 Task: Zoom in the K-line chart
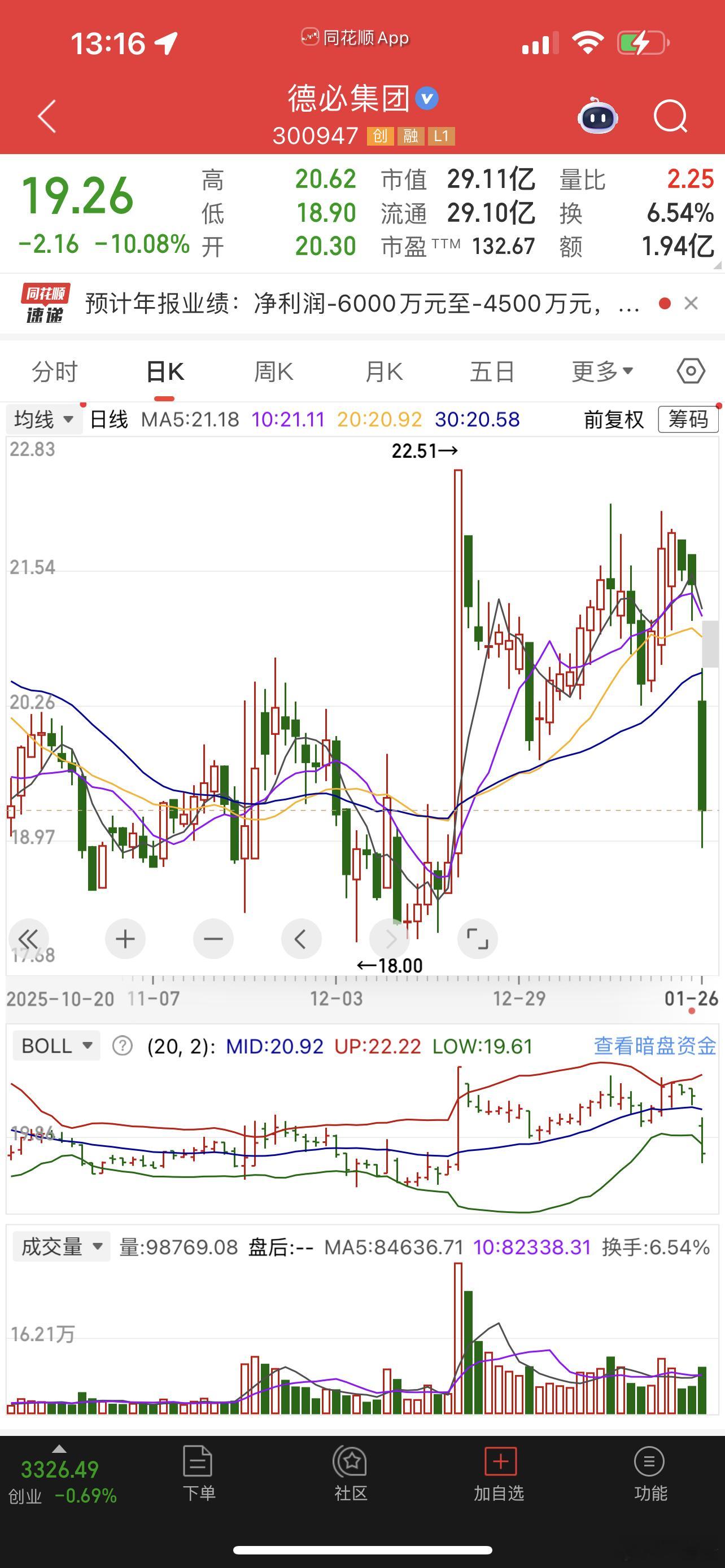(125, 939)
